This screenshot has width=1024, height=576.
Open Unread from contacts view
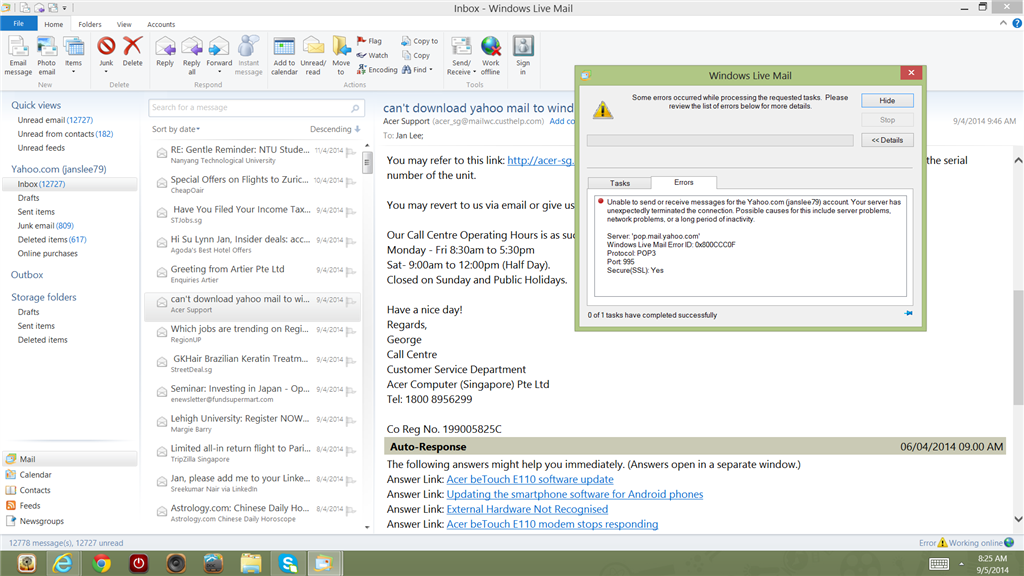pos(65,134)
